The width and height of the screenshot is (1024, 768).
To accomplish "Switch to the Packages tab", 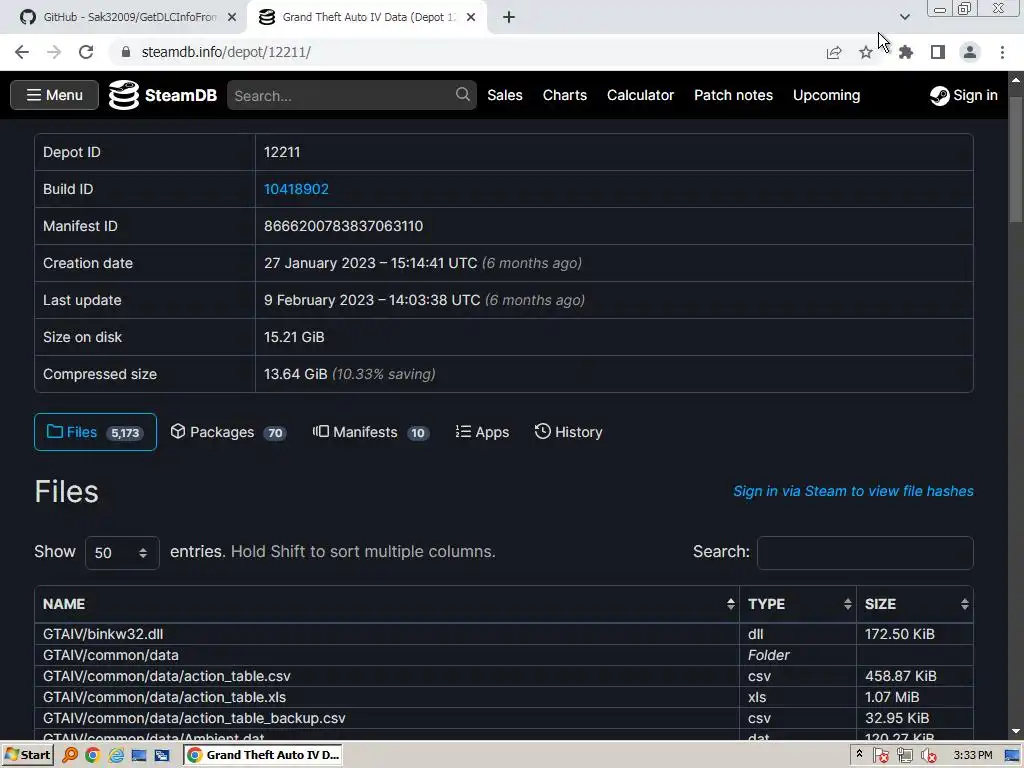I will point(228,432).
